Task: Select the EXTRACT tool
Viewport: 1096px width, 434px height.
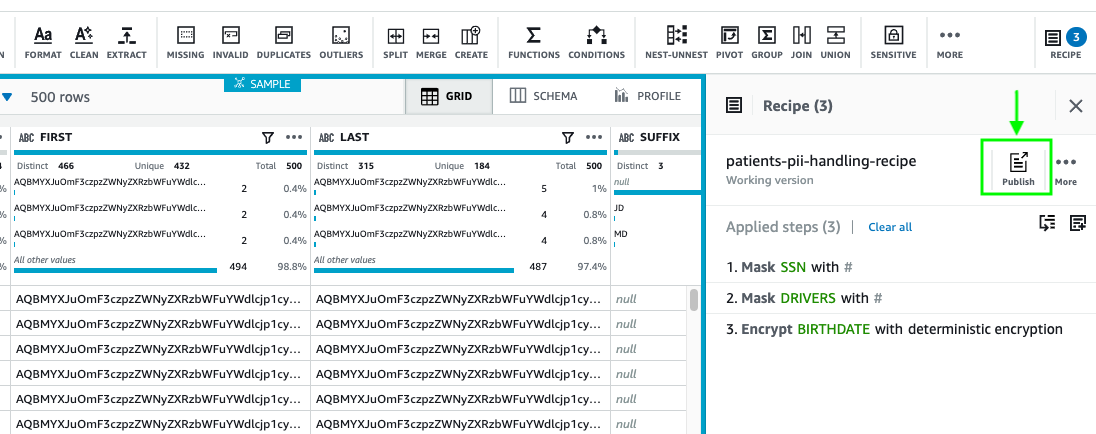Action: coord(127,43)
